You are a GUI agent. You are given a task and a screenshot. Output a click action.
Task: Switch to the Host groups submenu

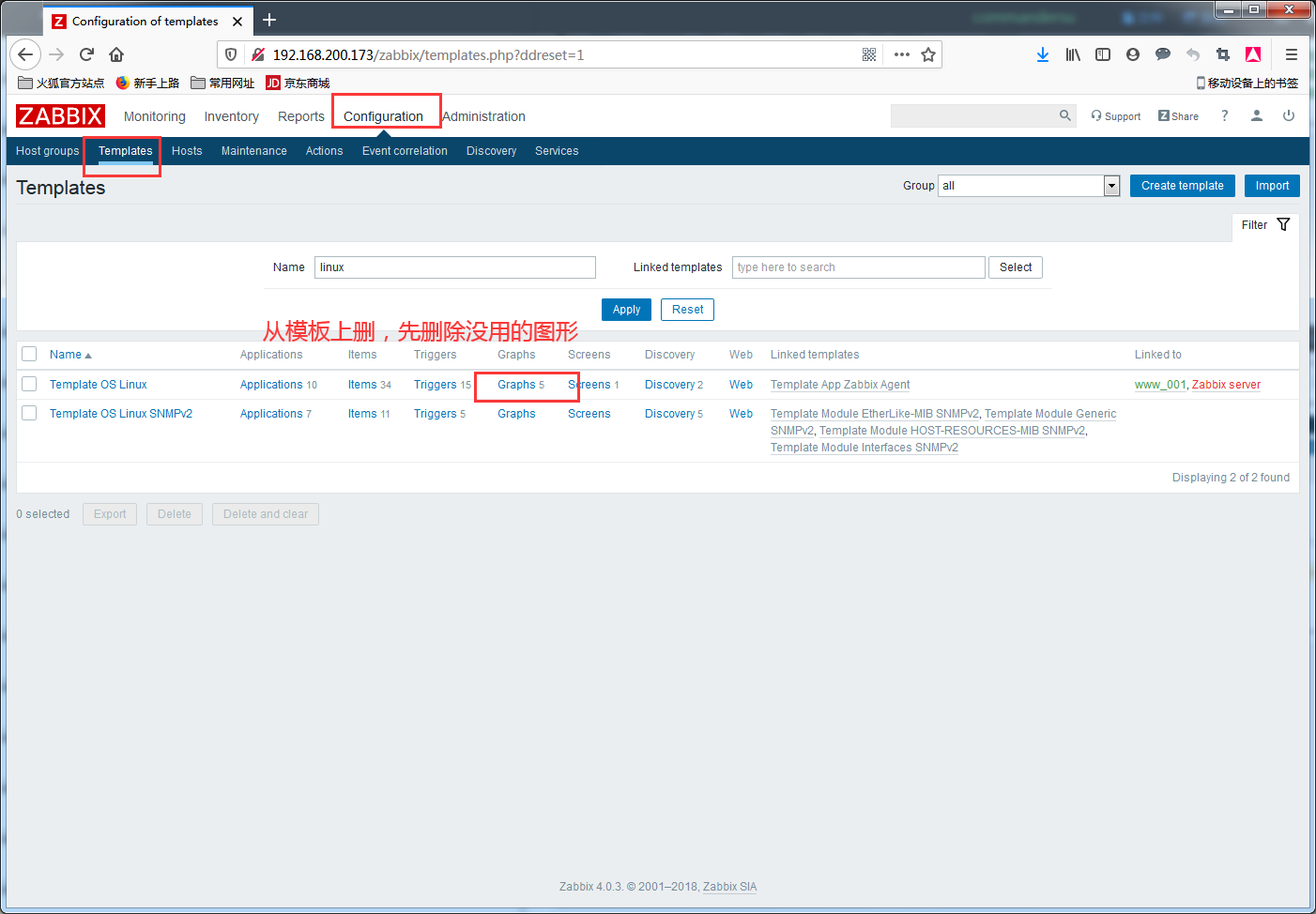[48, 151]
